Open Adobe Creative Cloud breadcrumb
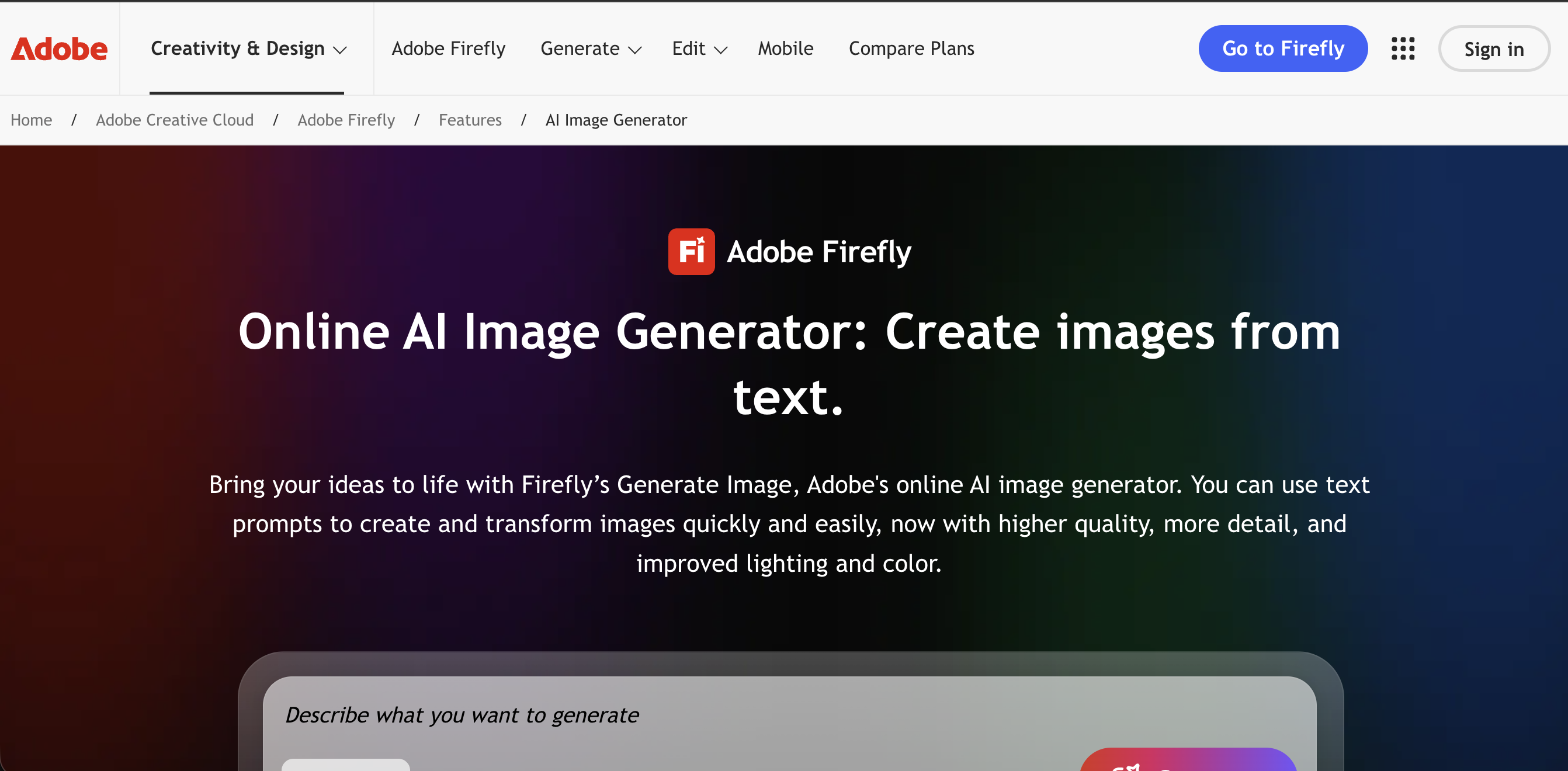Screen dimensions: 1568x771 (x=174, y=120)
